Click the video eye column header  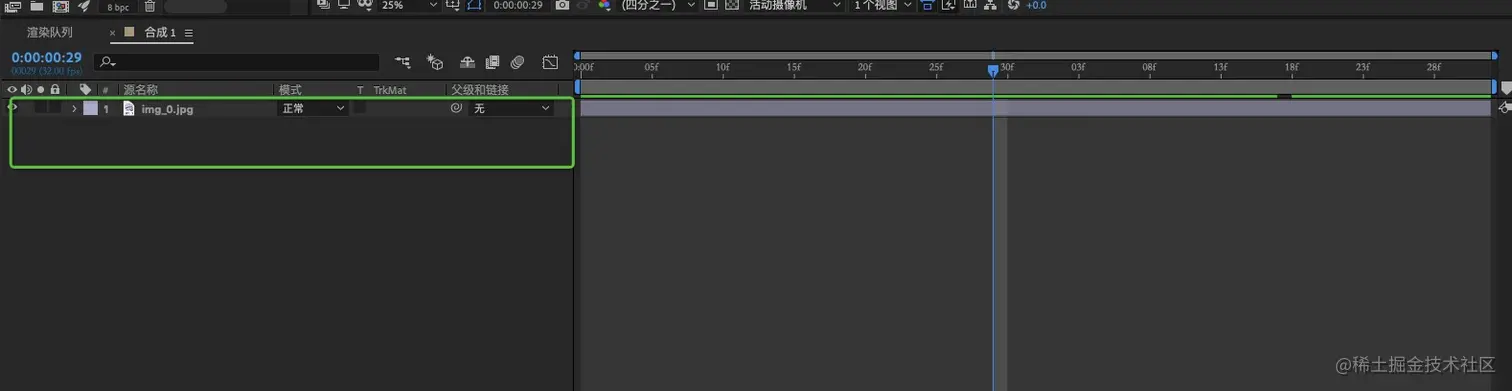click(13, 90)
